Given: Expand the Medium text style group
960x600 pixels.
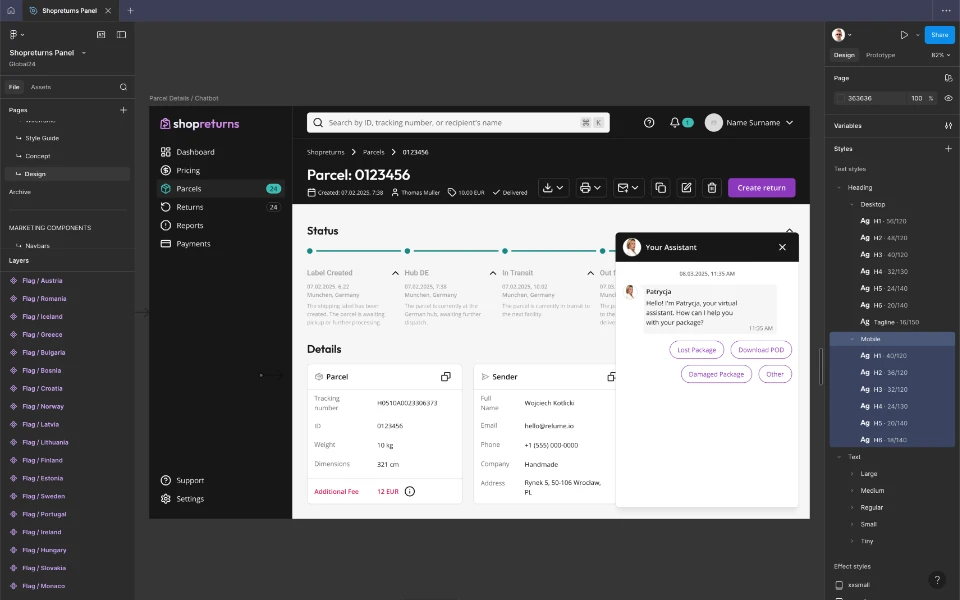Looking at the screenshot, I should click(x=852, y=490).
